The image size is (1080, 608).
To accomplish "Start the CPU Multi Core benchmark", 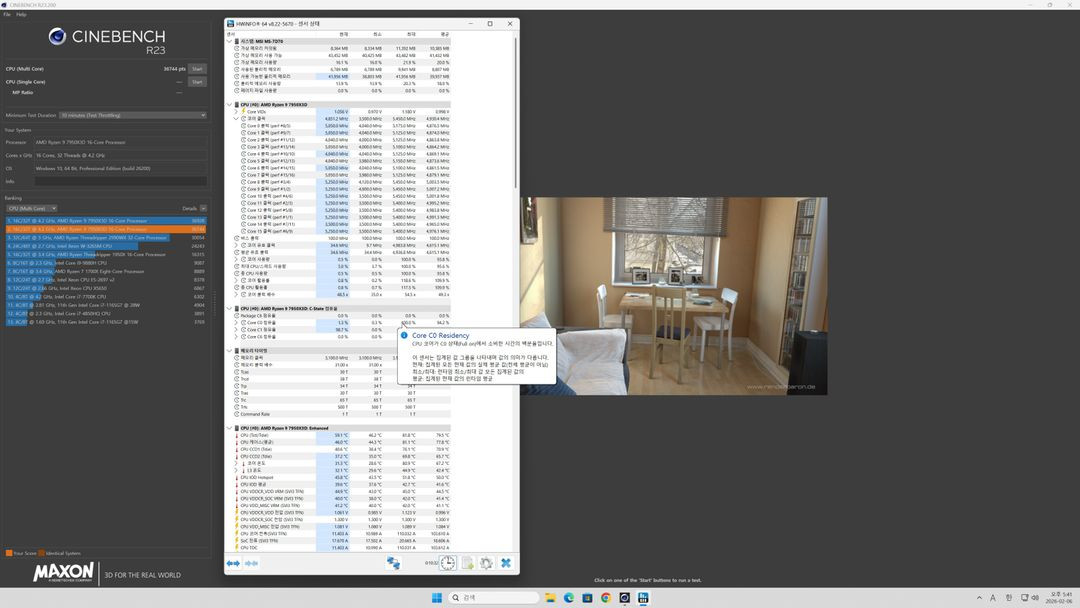I will click(196, 68).
